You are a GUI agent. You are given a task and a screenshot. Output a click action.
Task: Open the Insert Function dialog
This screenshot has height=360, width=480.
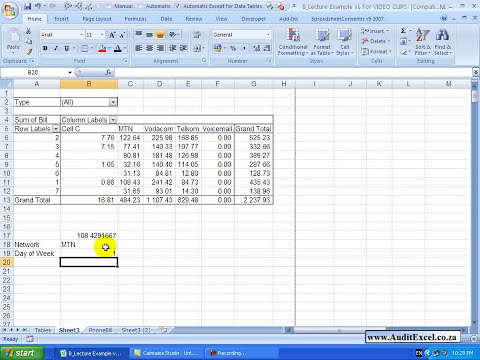click(108, 72)
